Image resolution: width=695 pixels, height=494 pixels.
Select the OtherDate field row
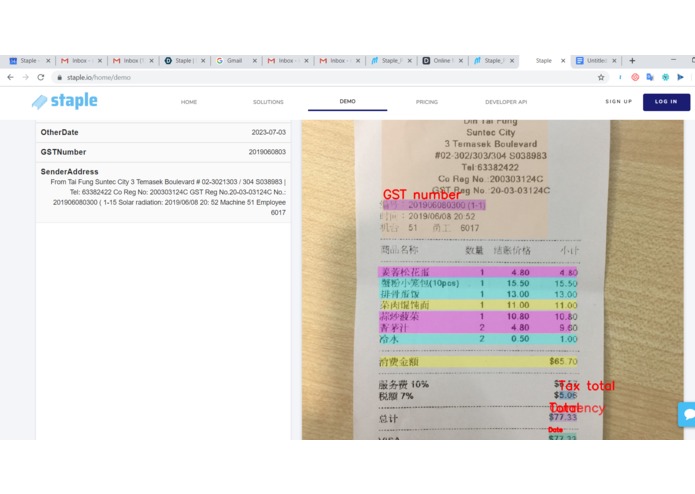point(163,132)
